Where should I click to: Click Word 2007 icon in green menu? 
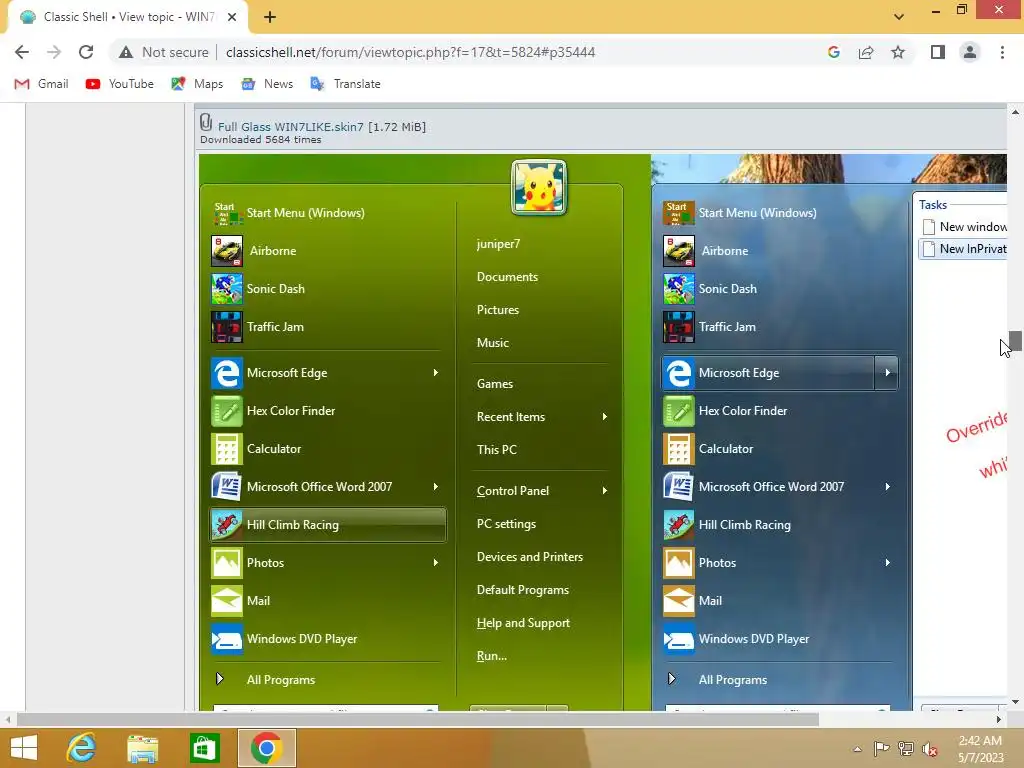point(227,487)
